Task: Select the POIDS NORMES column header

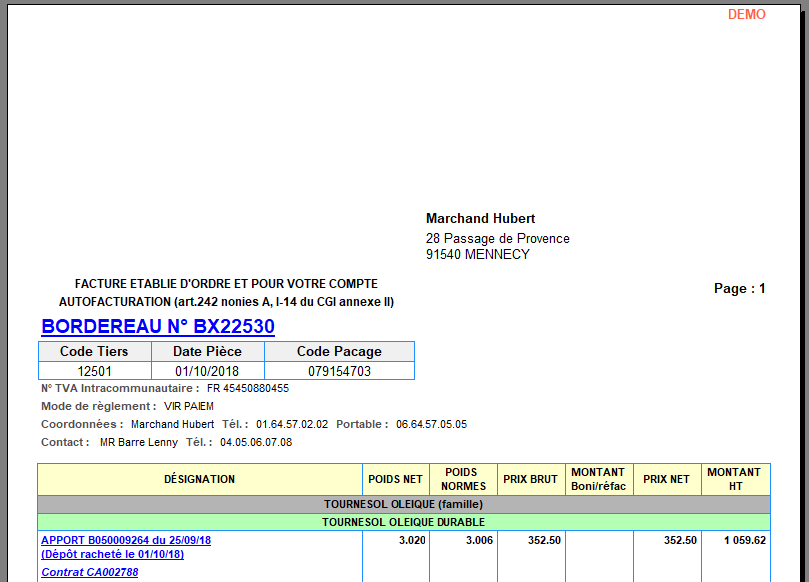Action: pos(463,479)
